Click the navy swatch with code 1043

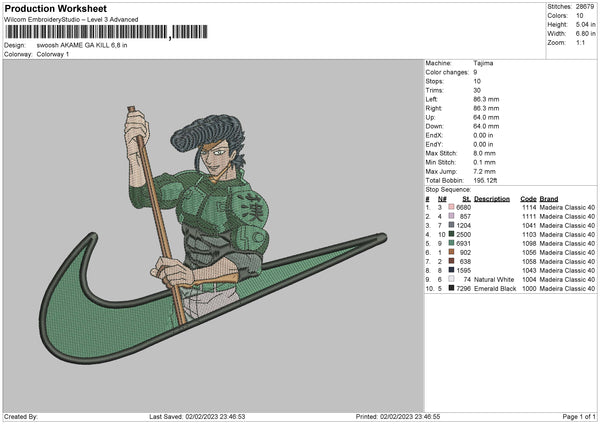pos(451,270)
